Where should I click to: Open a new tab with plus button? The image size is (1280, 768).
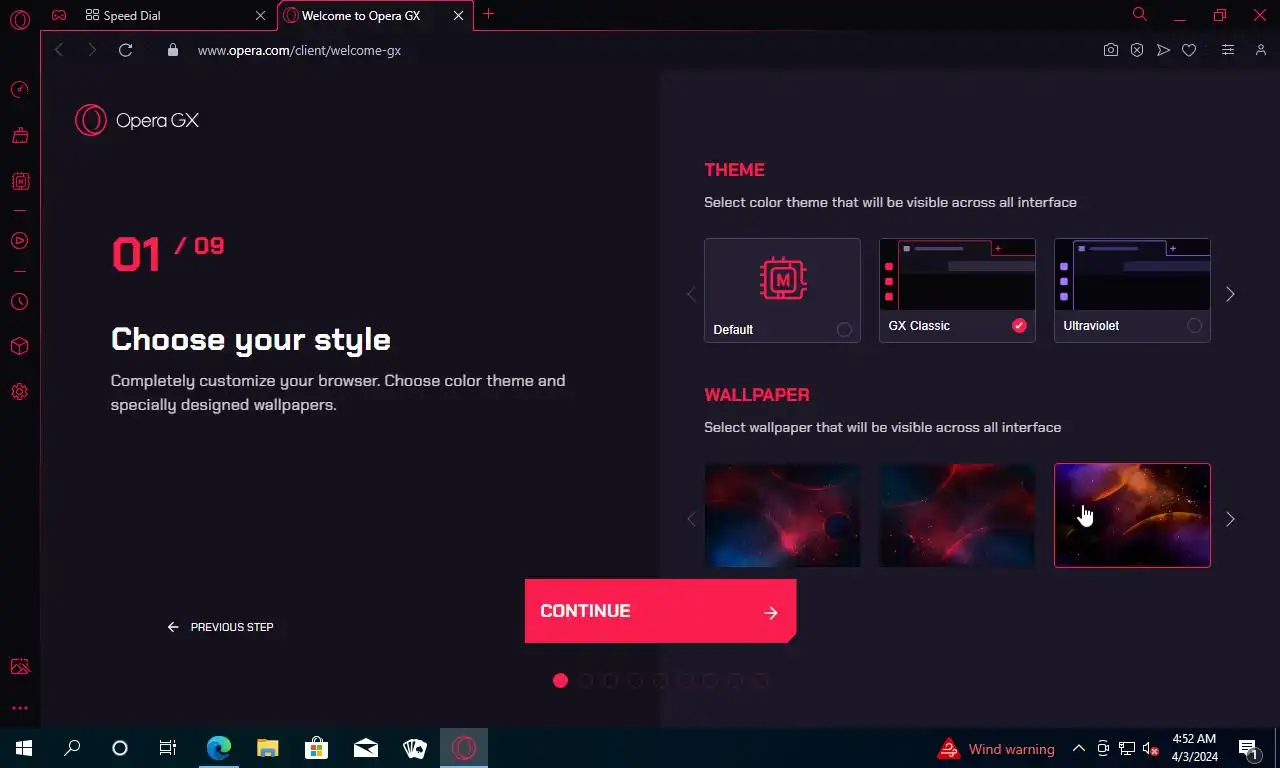point(488,14)
